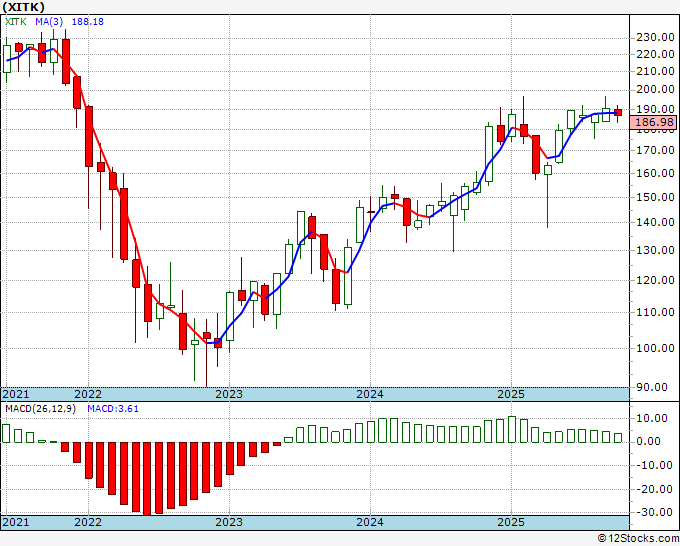The height and width of the screenshot is (546, 680).
Task: Click the 150.00 price axis label
Action: click(655, 197)
